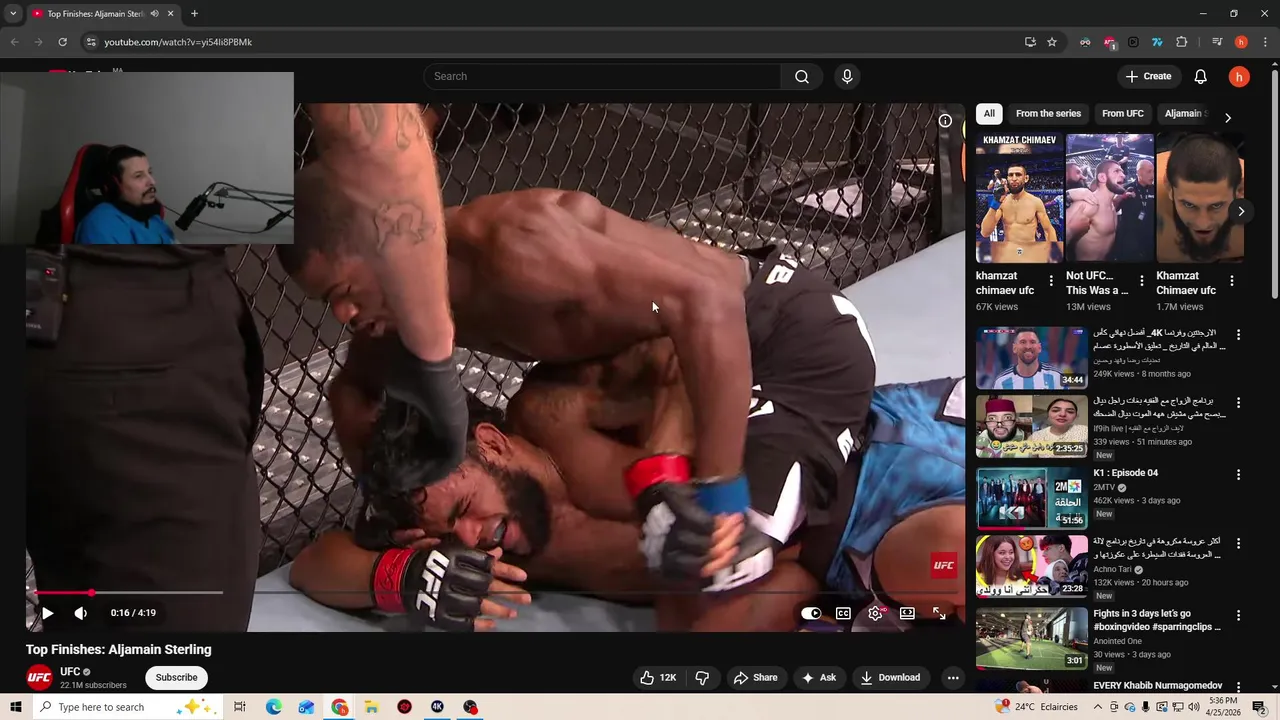Open media controls icon in toolbar
This screenshot has width=1280, height=720.
[x=1217, y=42]
